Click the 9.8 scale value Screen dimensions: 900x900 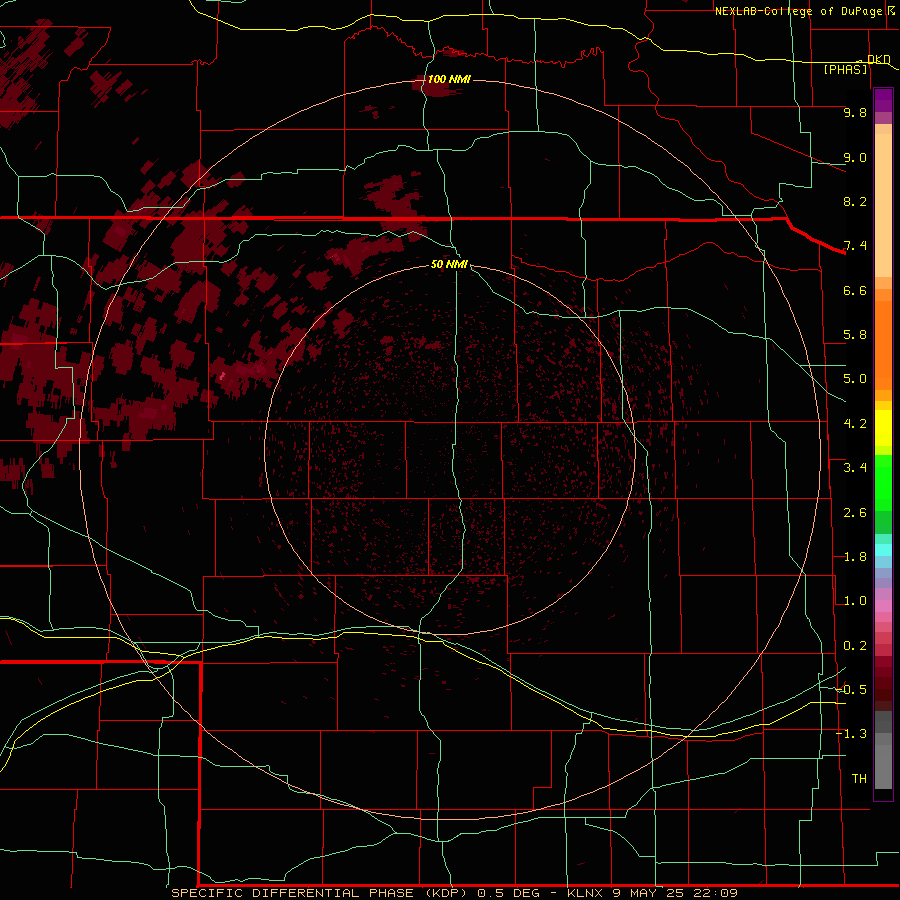[855, 112]
